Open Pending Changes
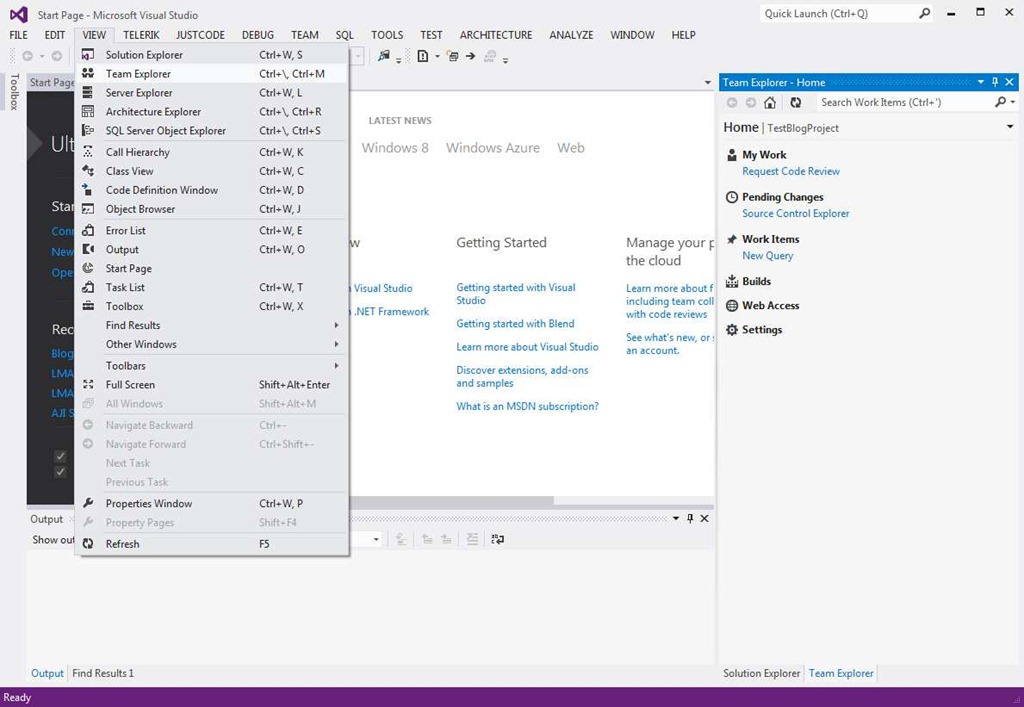 (x=782, y=197)
